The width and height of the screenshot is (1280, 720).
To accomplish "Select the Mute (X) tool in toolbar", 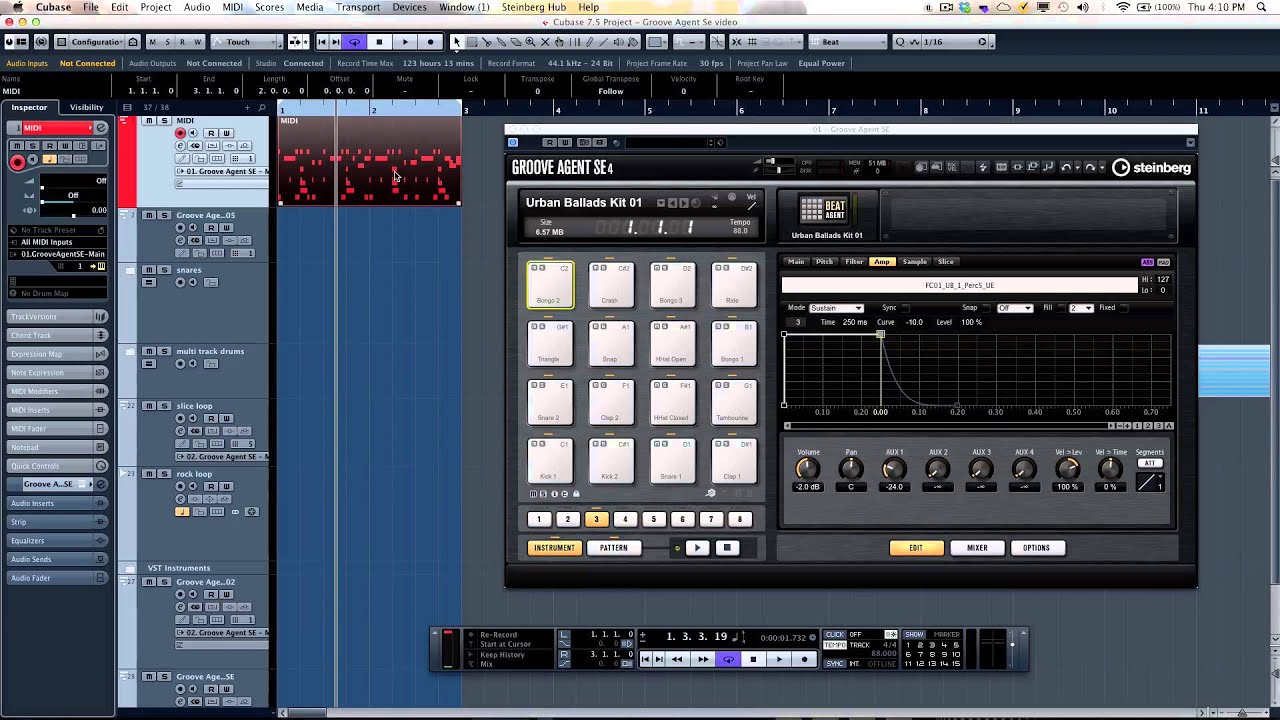I will pyautogui.click(x=545, y=42).
